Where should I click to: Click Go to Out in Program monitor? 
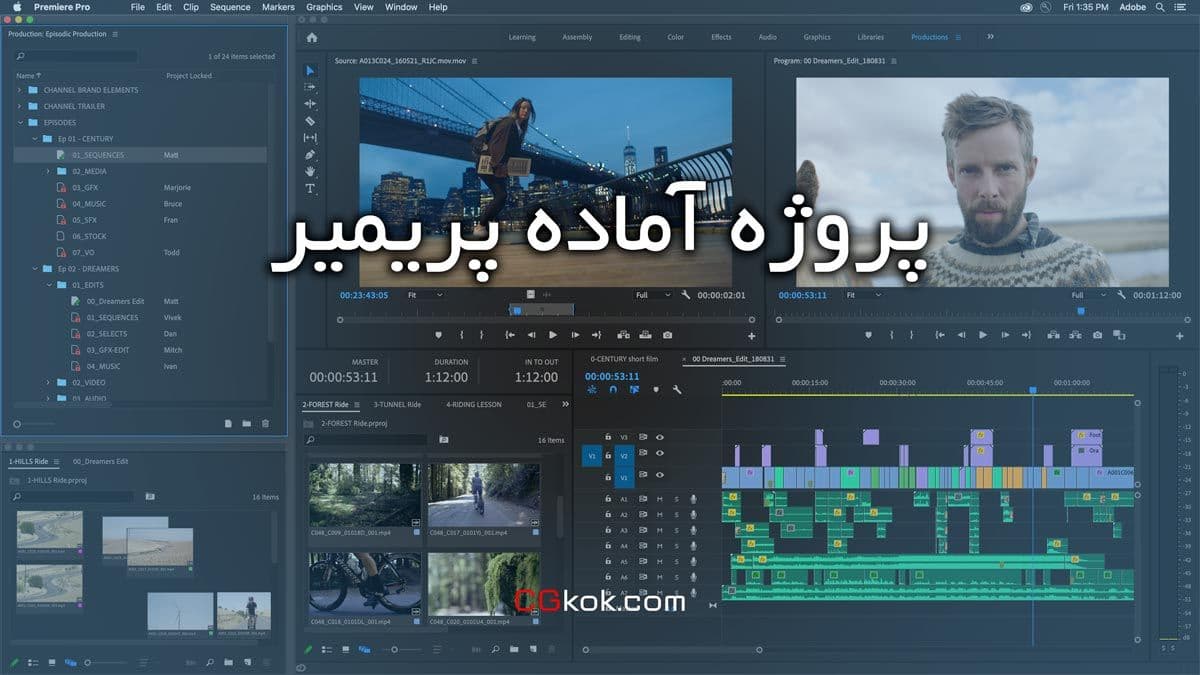pyautogui.click(x=1027, y=335)
